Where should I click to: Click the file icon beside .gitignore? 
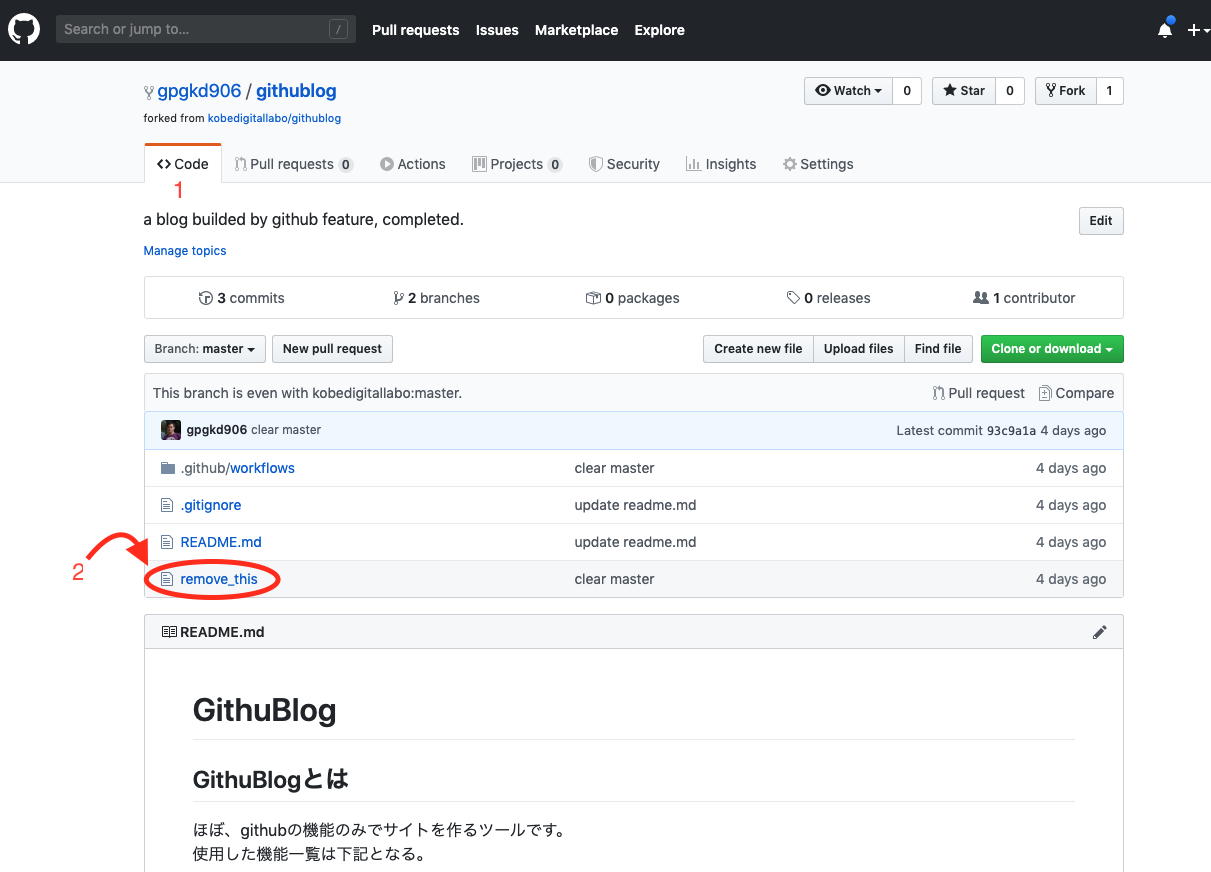point(168,505)
